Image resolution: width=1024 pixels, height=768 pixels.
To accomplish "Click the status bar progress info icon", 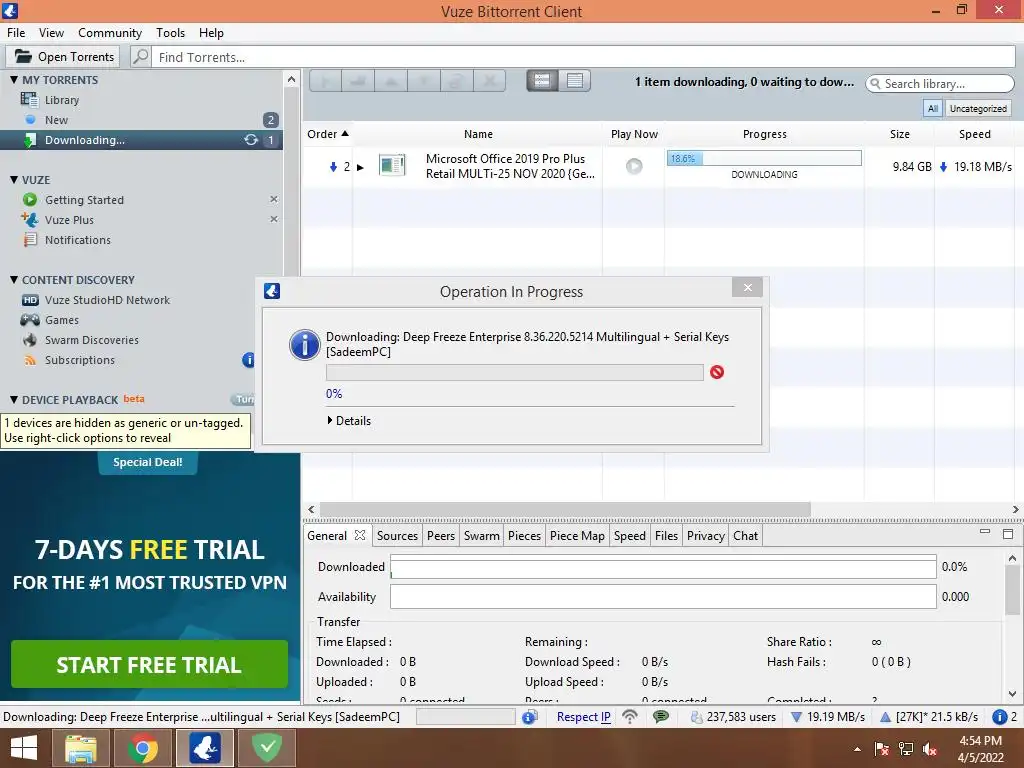I will click(x=529, y=717).
